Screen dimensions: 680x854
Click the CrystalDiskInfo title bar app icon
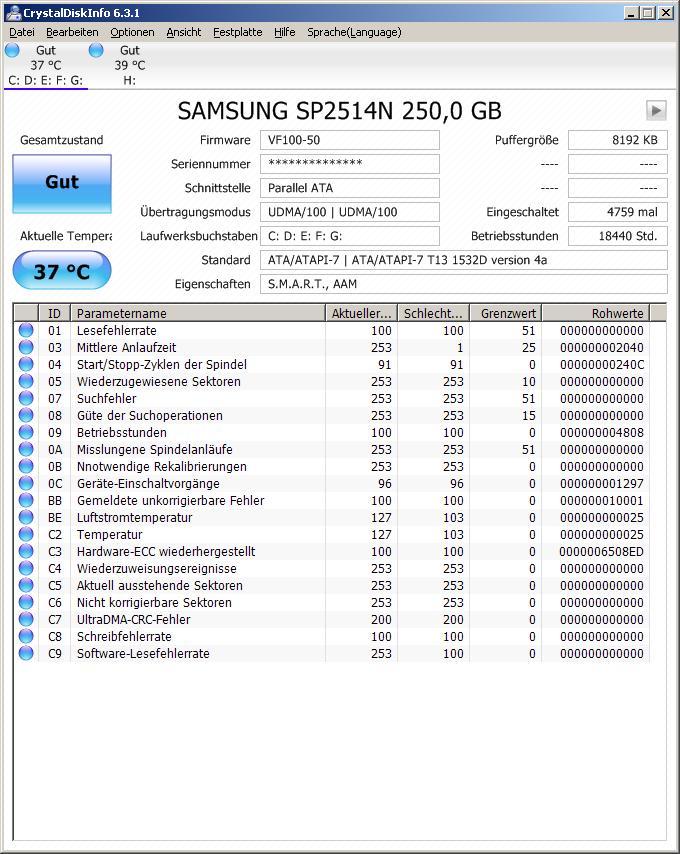tap(12, 13)
